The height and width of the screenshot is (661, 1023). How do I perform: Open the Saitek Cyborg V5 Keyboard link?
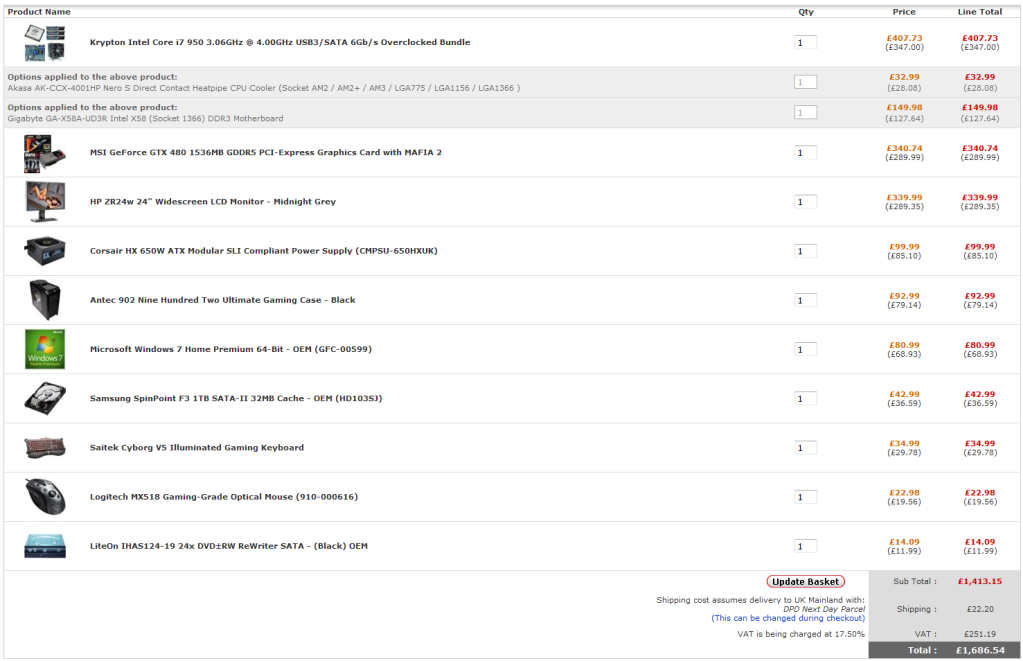pyautogui.click(x=197, y=448)
